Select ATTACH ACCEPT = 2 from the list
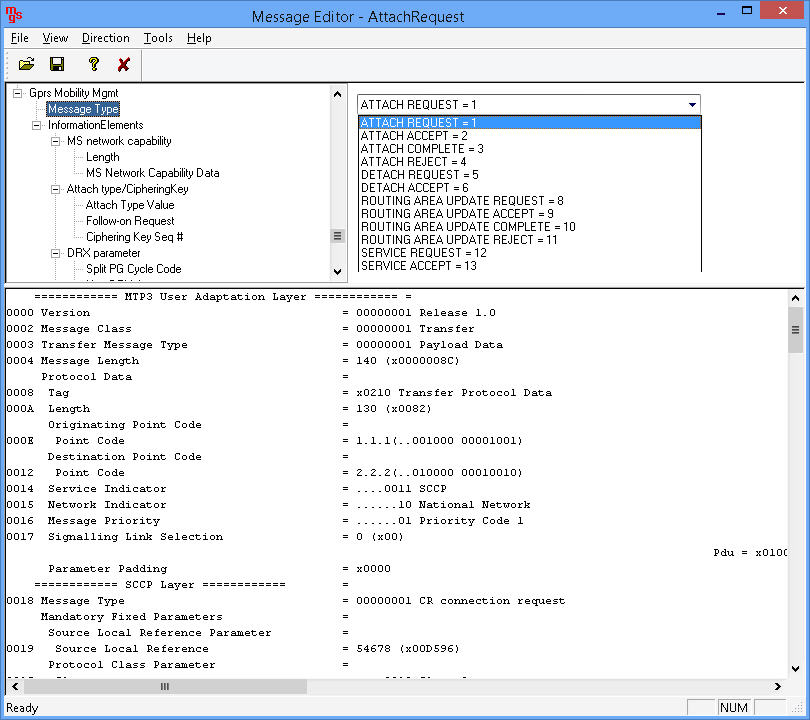This screenshot has width=810, height=720. click(416, 135)
